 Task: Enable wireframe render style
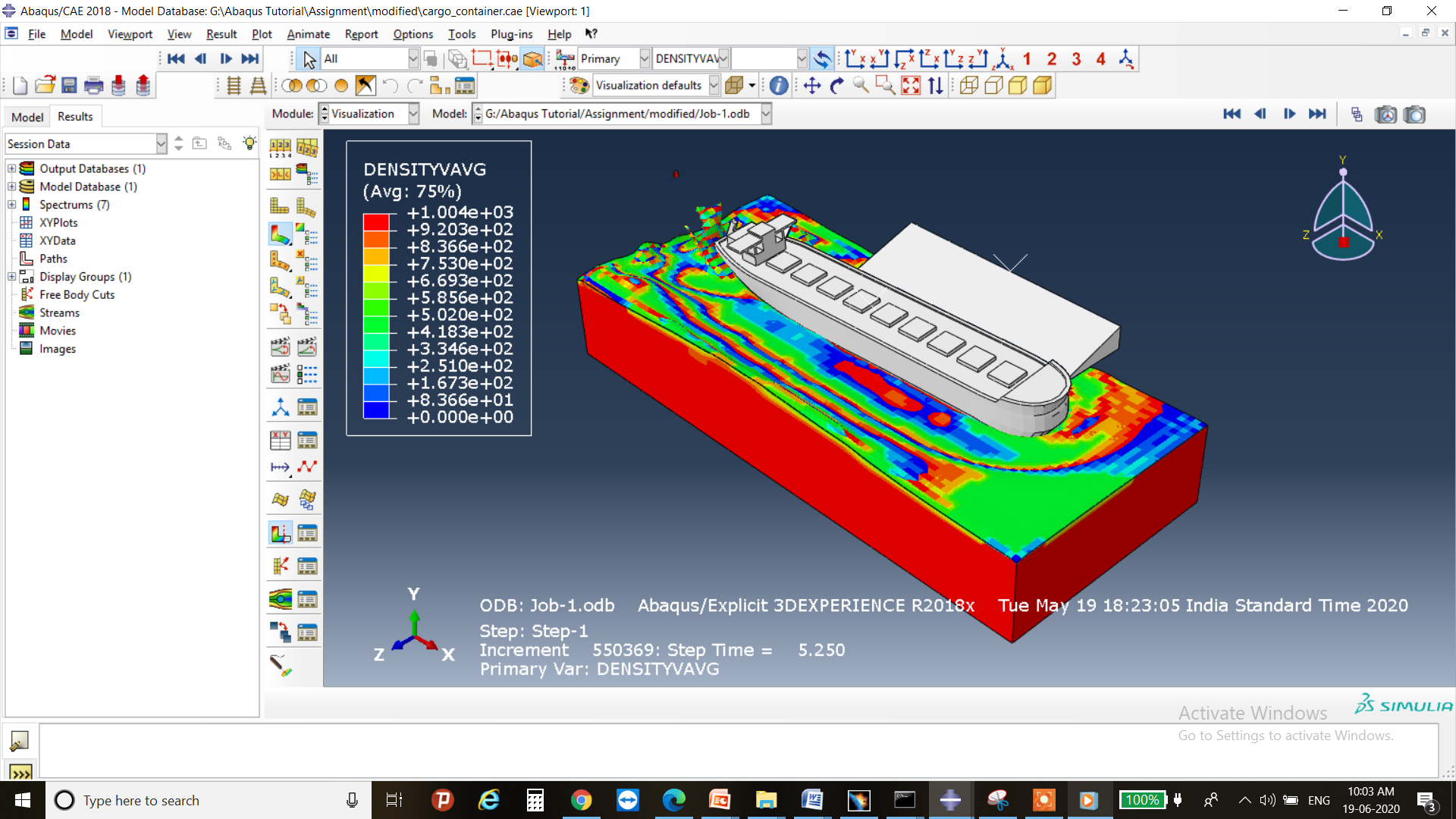click(x=968, y=86)
